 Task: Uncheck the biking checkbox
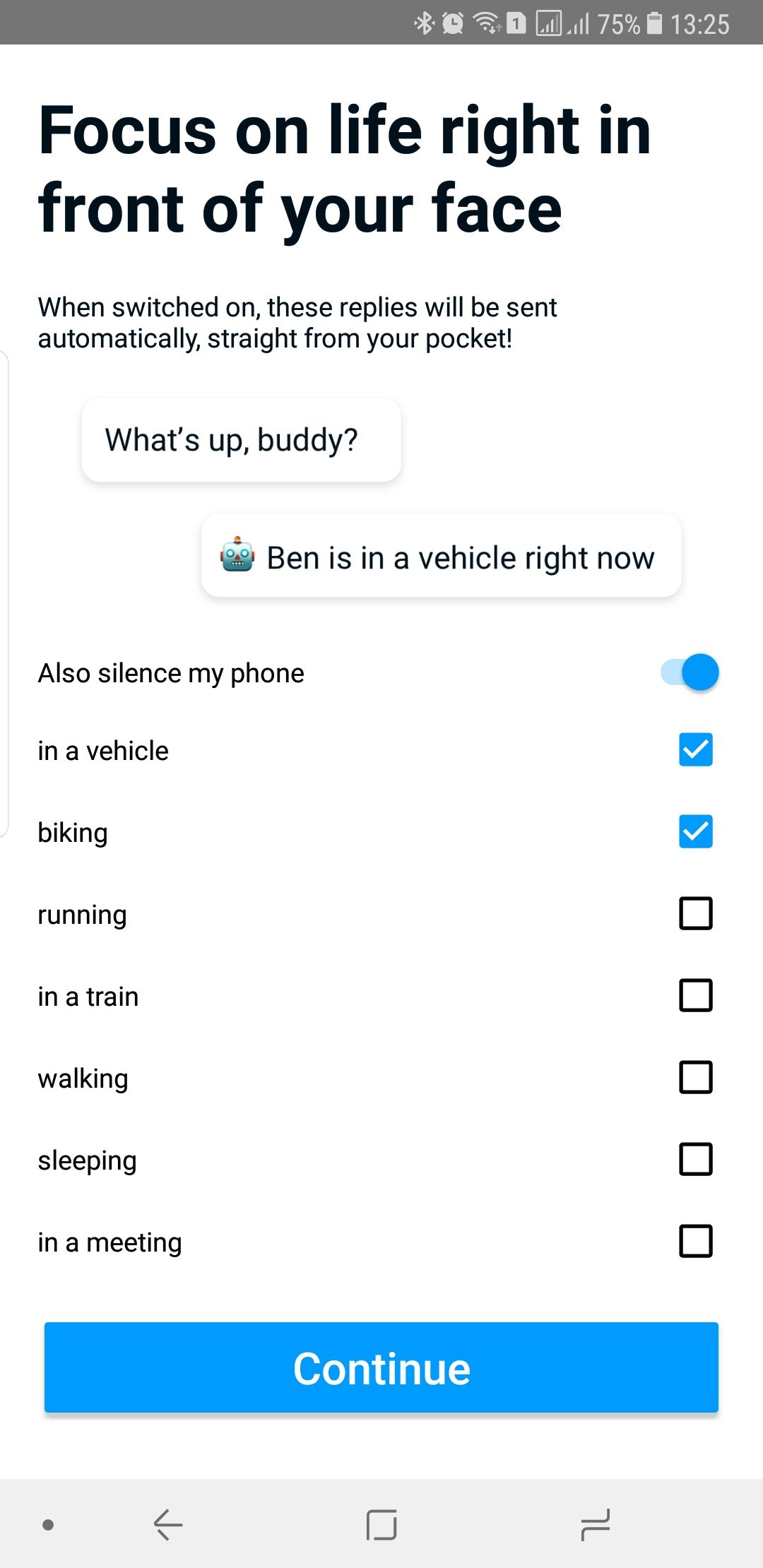[695, 831]
